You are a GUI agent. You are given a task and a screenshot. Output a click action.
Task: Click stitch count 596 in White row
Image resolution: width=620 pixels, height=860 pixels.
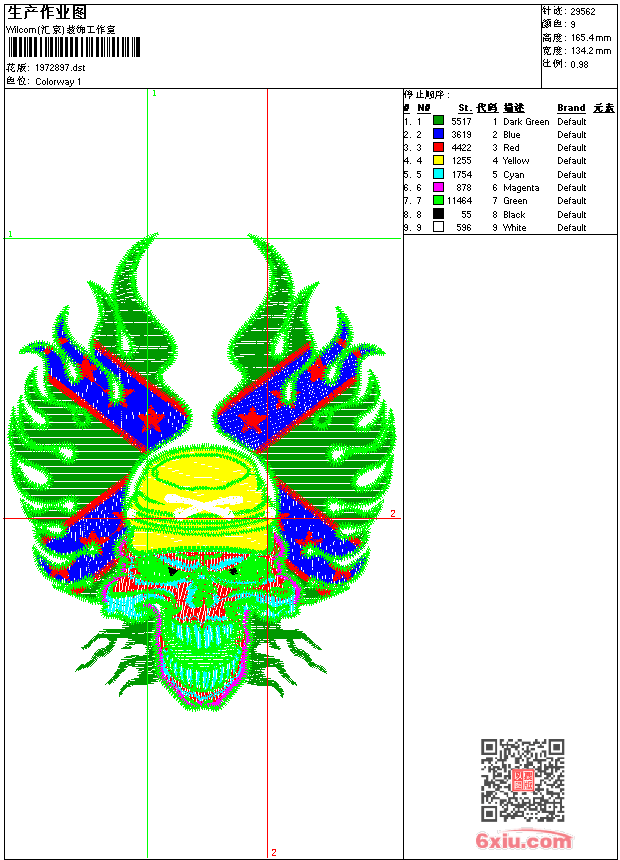(464, 228)
